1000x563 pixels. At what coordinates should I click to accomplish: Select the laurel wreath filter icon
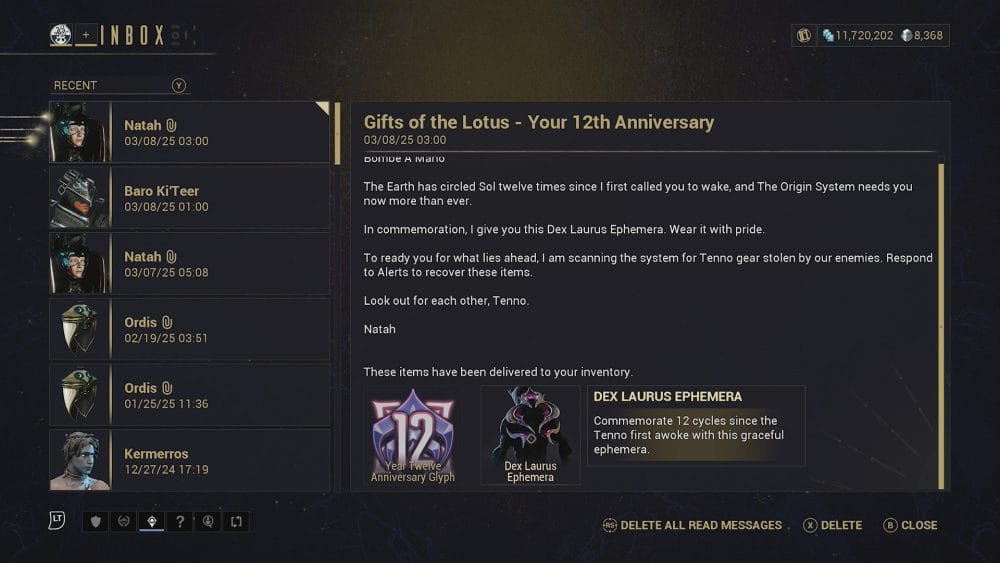click(x=124, y=522)
